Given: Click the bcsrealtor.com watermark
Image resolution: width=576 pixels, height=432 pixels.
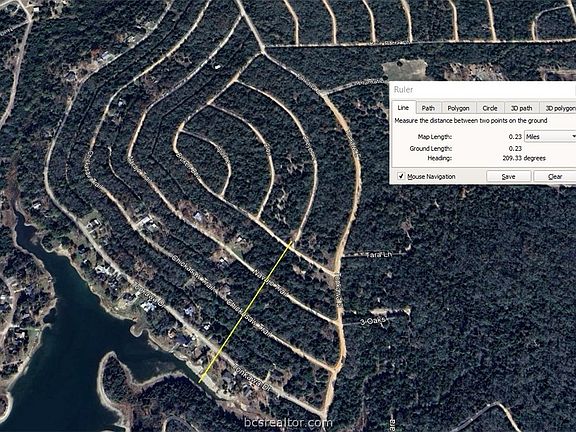Looking at the screenshot, I should pos(288,422).
